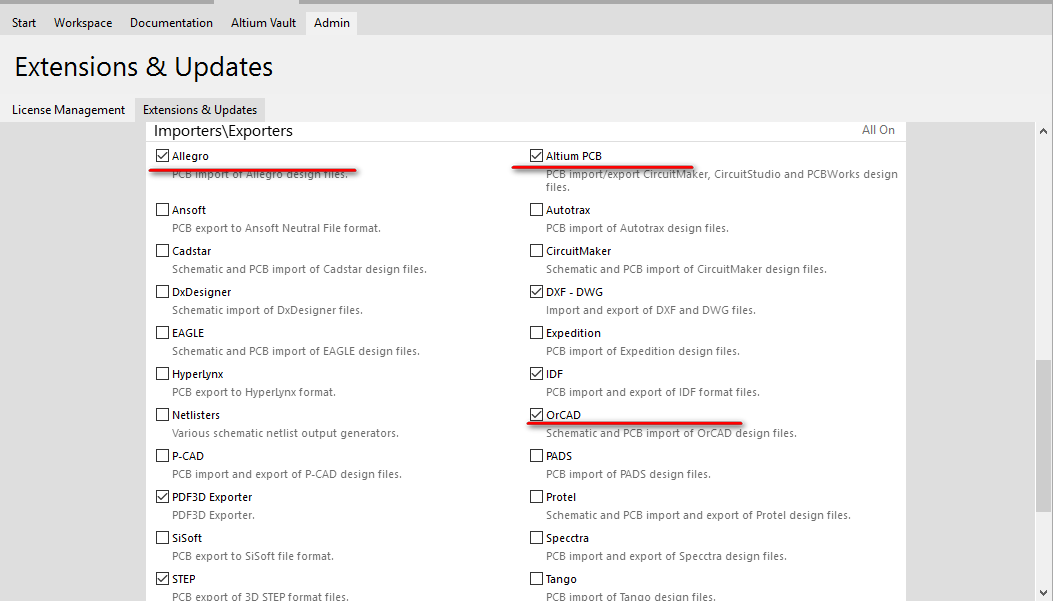Viewport: 1053px width, 601px height.
Task: Go to the Documentation tab
Action: [x=171, y=23]
